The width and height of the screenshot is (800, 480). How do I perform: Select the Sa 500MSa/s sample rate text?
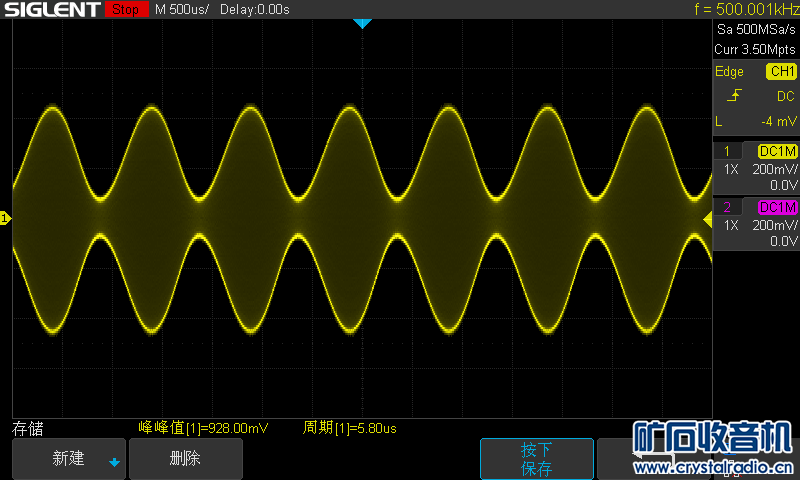click(x=756, y=30)
